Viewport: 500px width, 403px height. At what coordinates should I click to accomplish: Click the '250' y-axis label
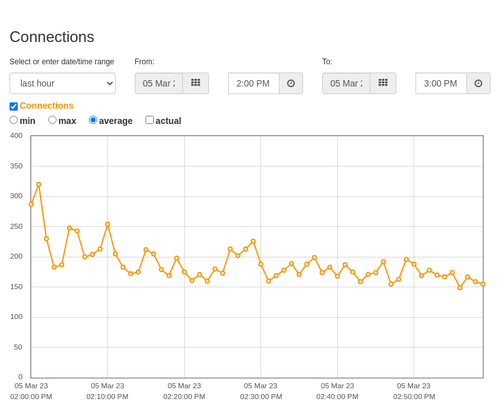point(16,226)
